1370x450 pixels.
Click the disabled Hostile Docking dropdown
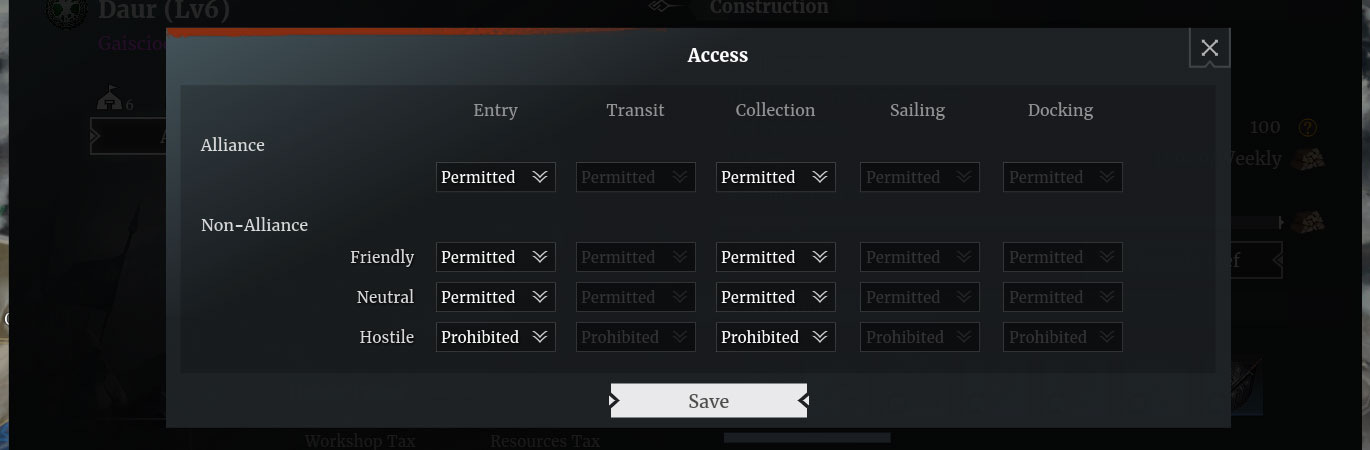pyautogui.click(x=1063, y=337)
